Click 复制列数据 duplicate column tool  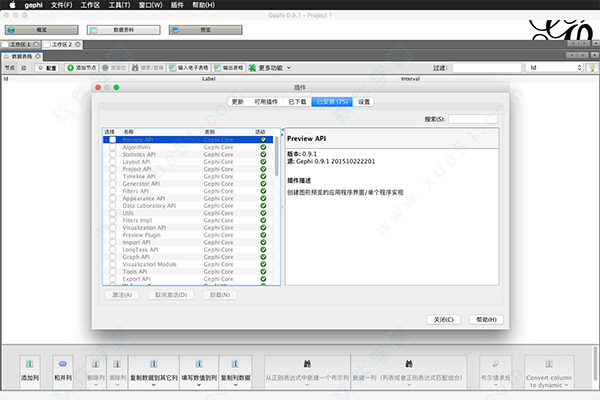pos(235,370)
